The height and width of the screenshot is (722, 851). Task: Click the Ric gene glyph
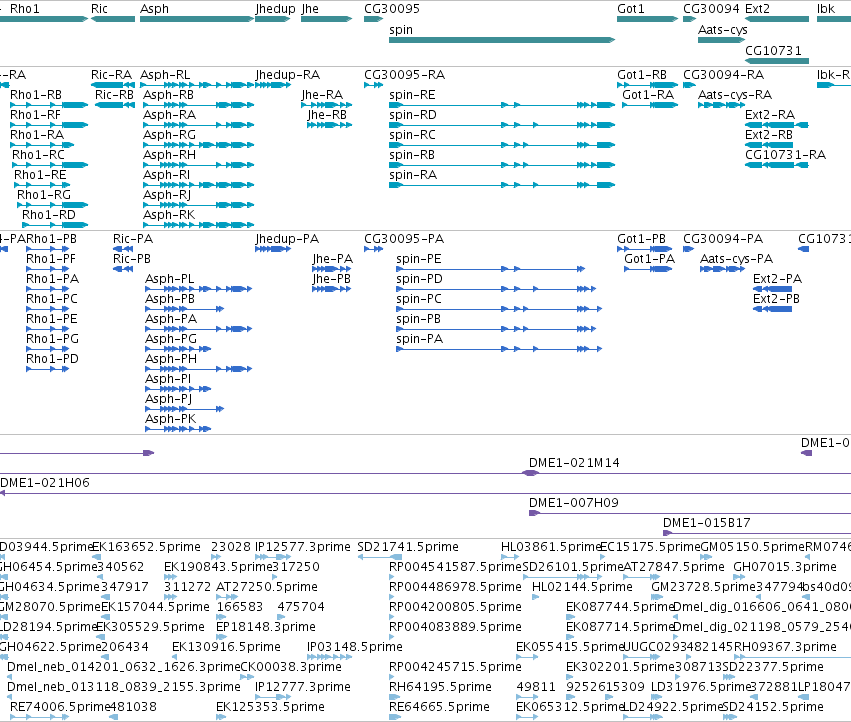(x=113, y=19)
